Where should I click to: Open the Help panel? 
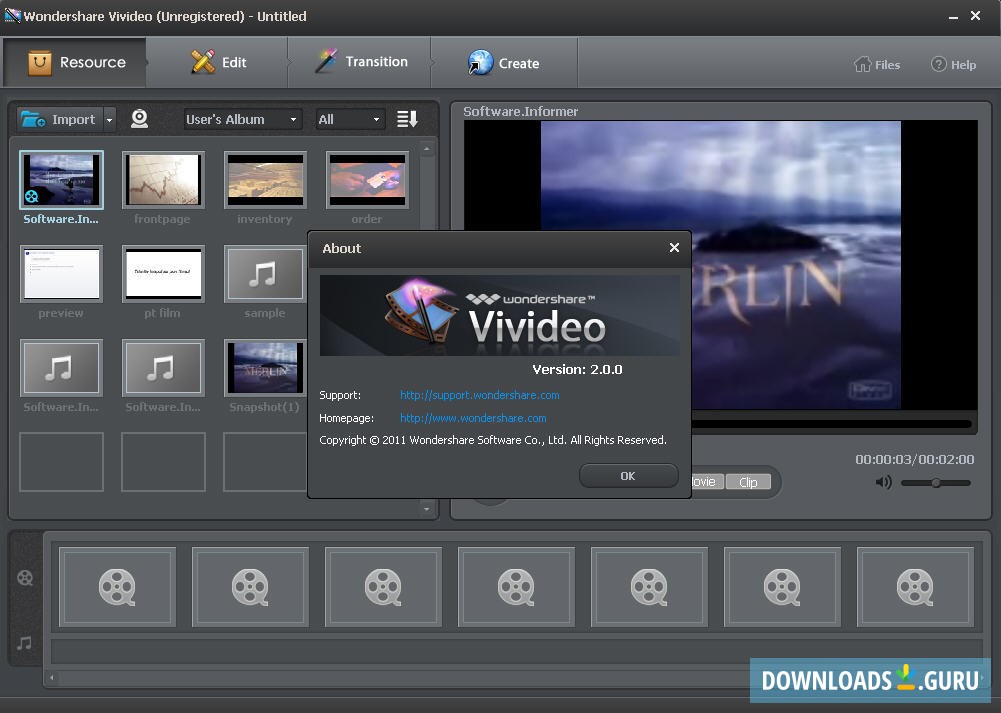tap(953, 64)
